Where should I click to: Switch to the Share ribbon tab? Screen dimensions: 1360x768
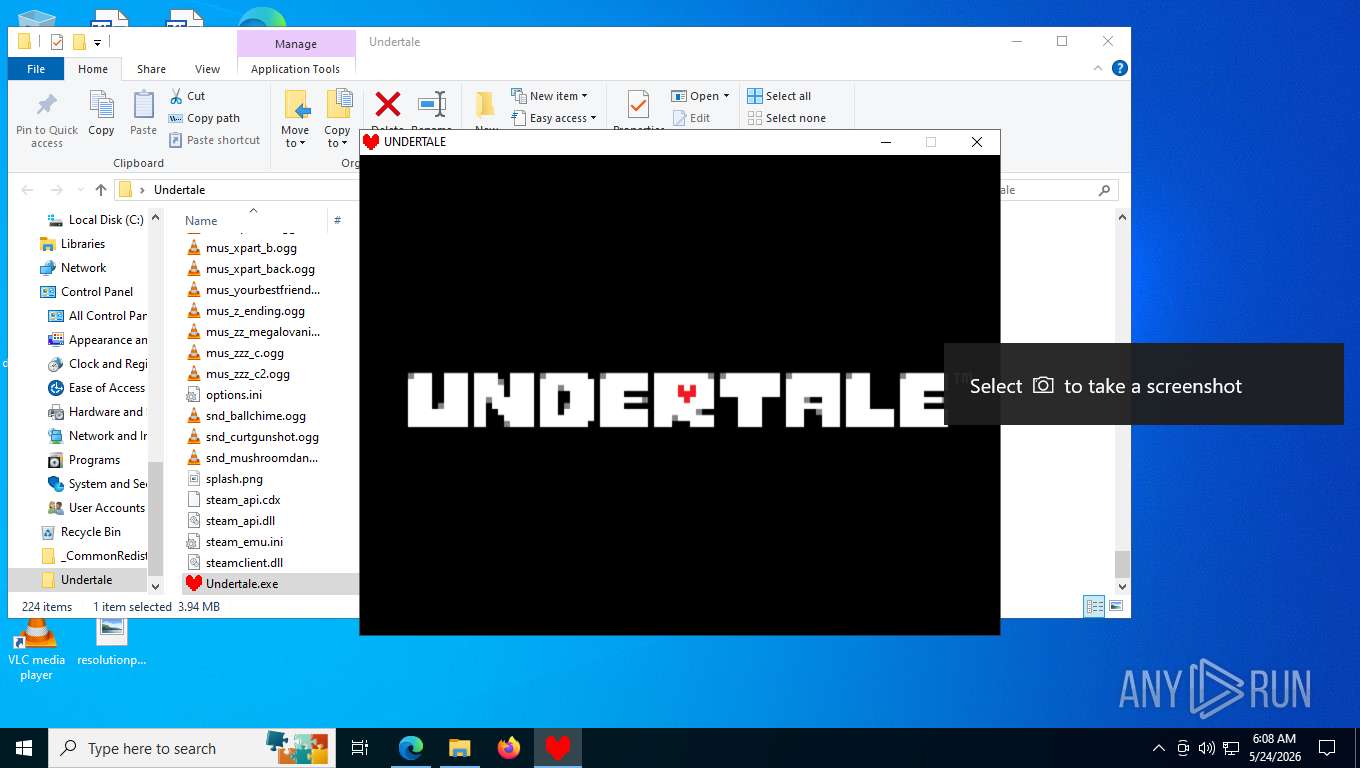[x=152, y=69]
